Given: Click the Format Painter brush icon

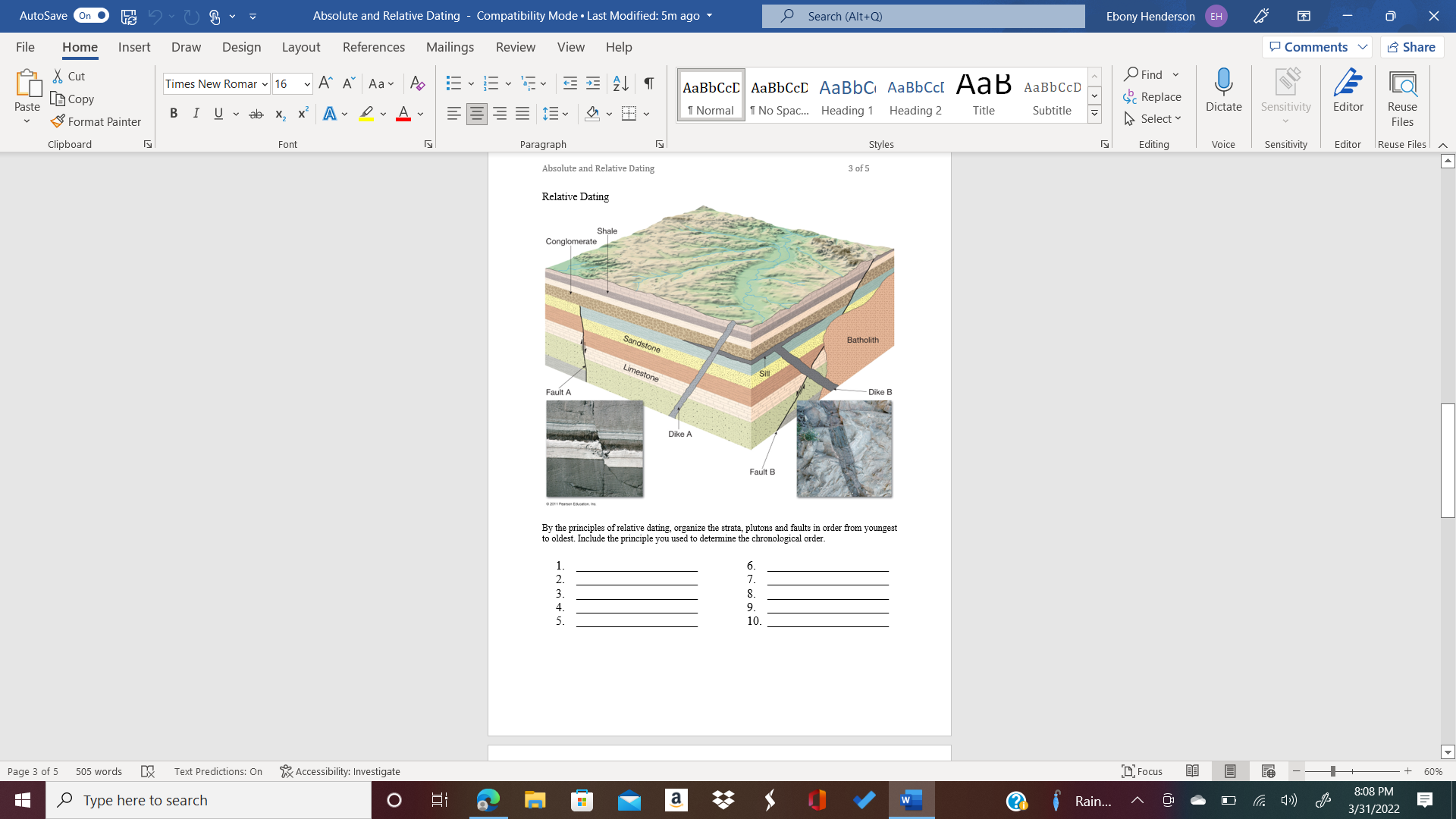Looking at the screenshot, I should [x=58, y=121].
